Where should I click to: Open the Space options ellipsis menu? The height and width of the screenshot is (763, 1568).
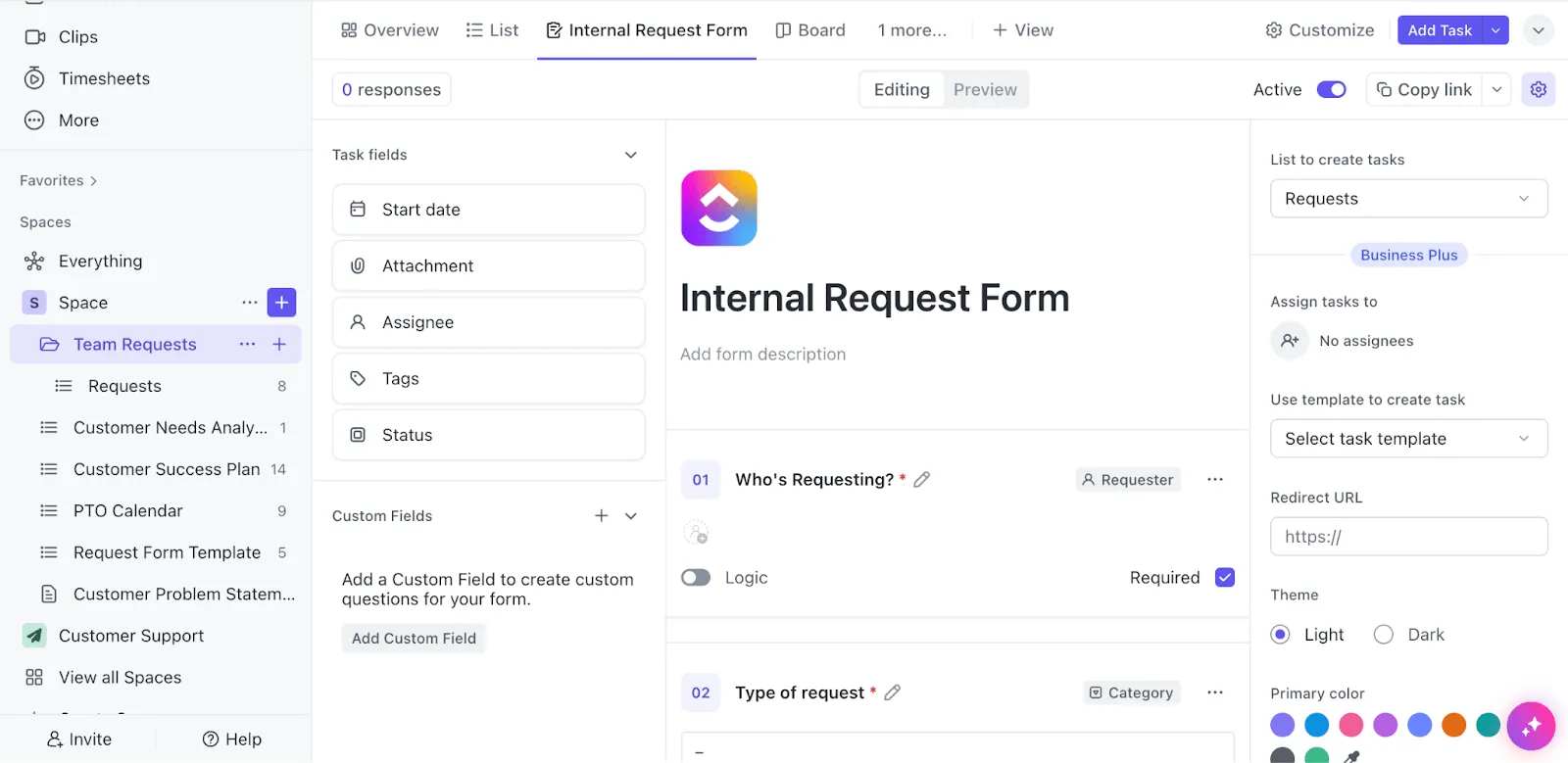point(250,303)
